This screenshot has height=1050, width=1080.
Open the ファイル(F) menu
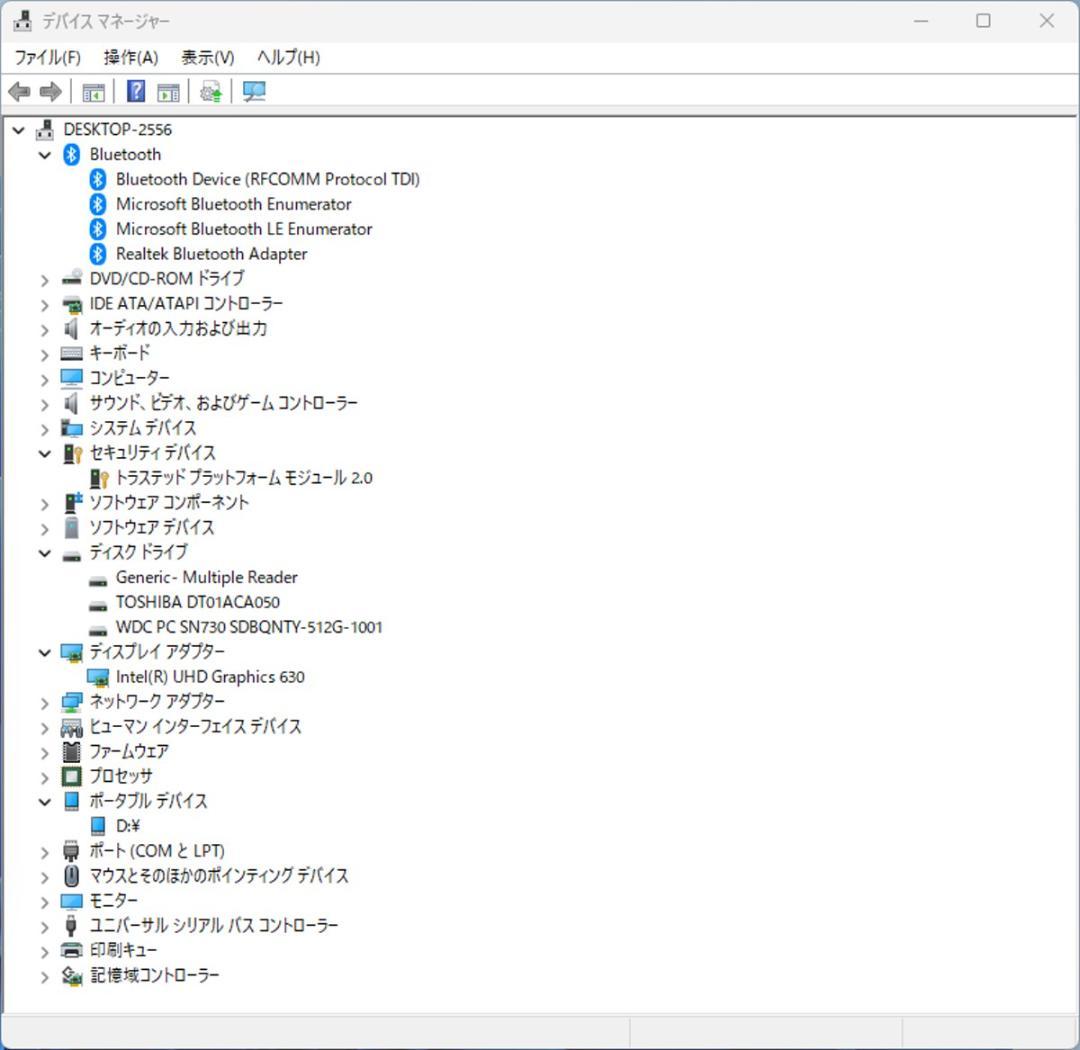[47, 57]
